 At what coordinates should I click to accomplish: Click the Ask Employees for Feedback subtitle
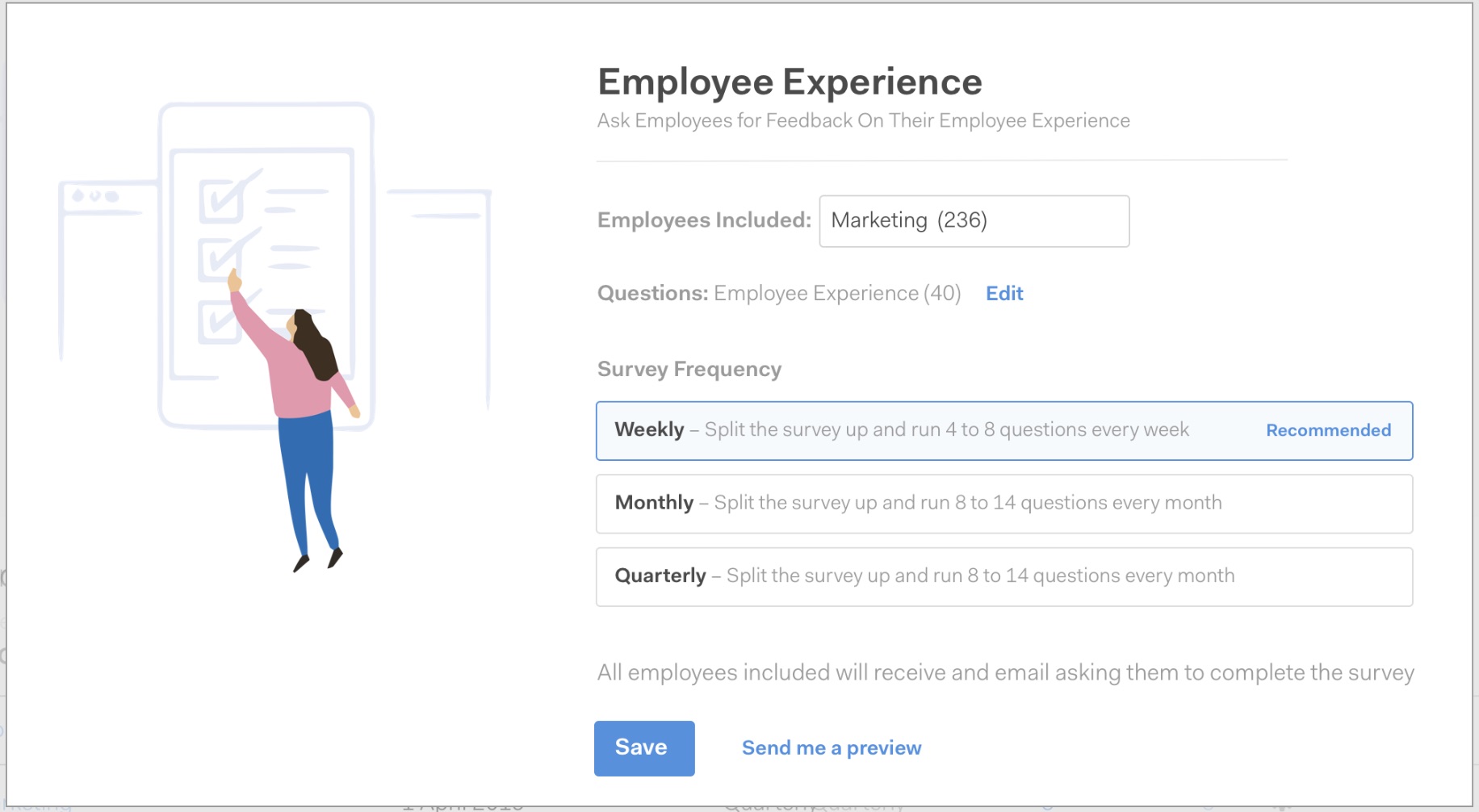tap(863, 120)
